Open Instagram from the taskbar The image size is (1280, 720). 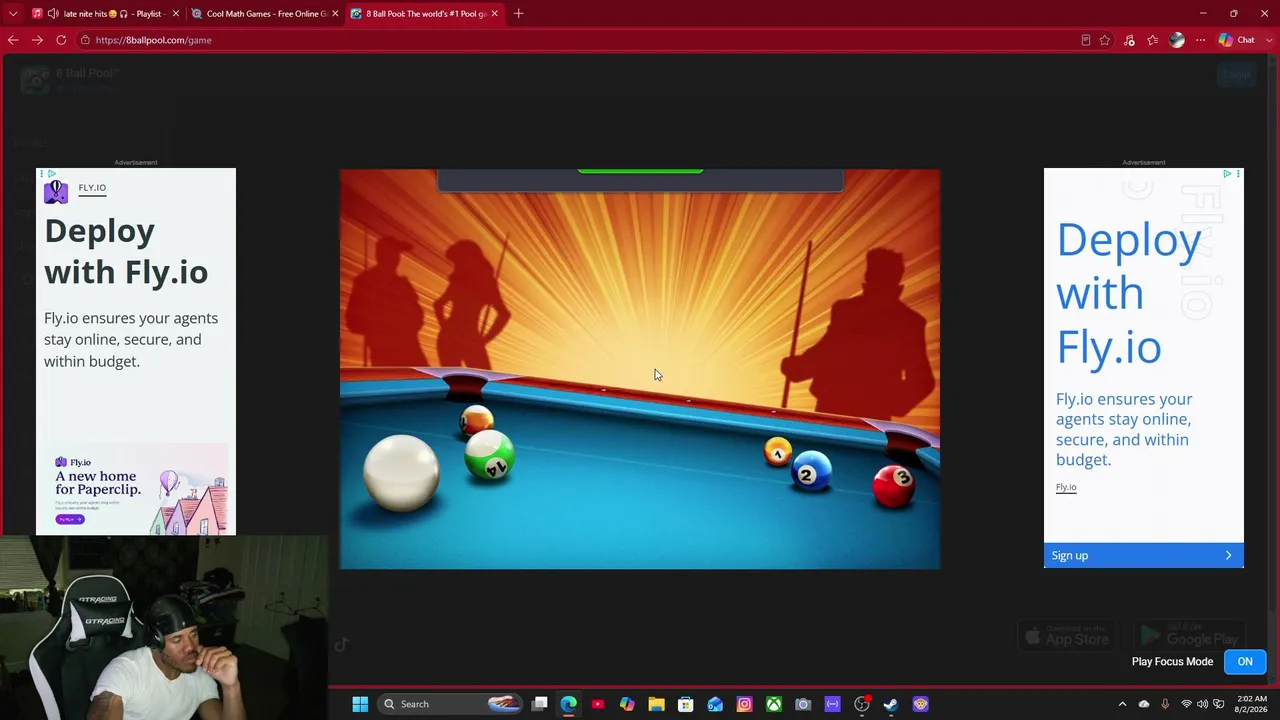coord(744,704)
